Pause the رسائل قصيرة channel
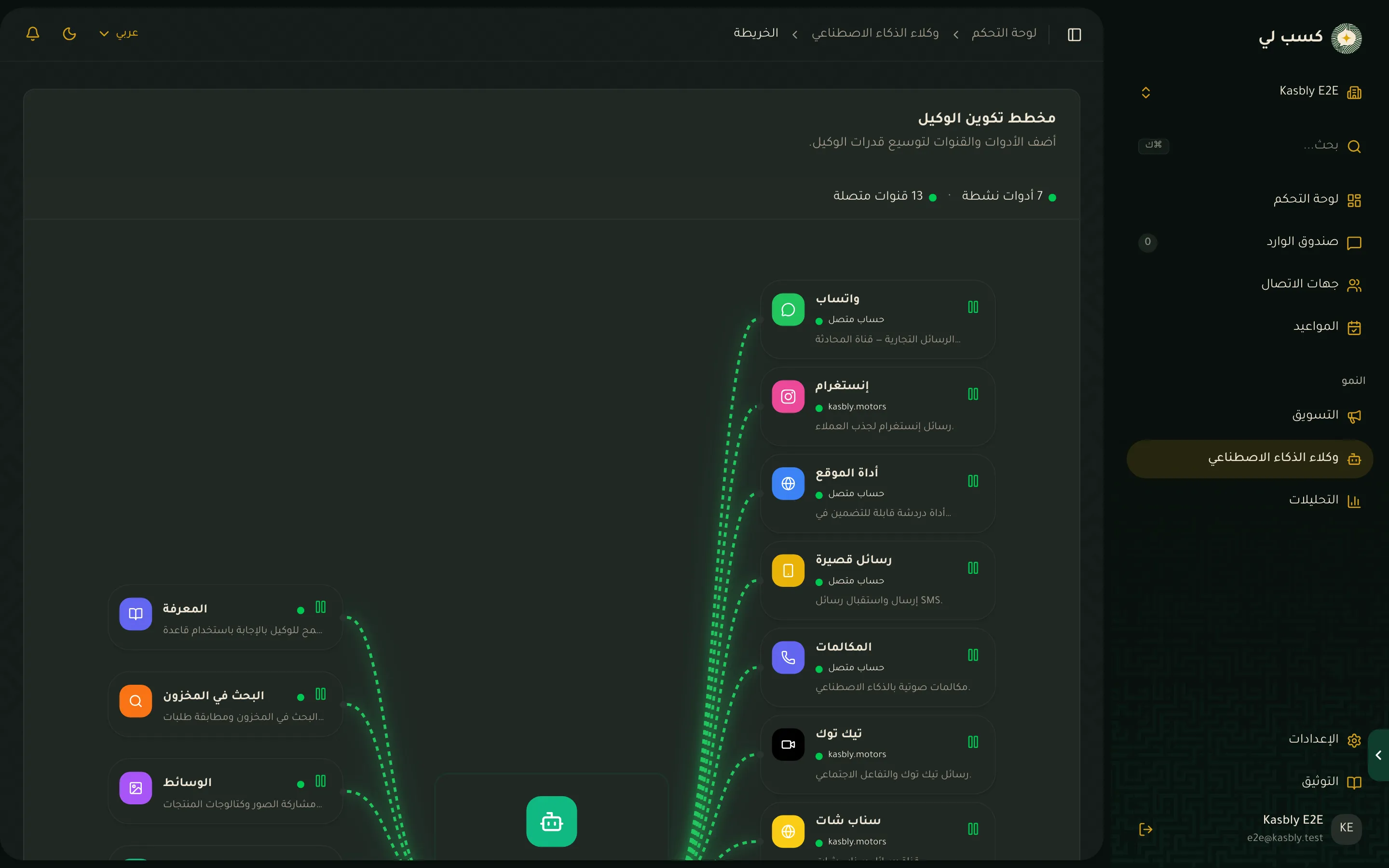Viewport: 1389px width, 868px height. pos(973,568)
